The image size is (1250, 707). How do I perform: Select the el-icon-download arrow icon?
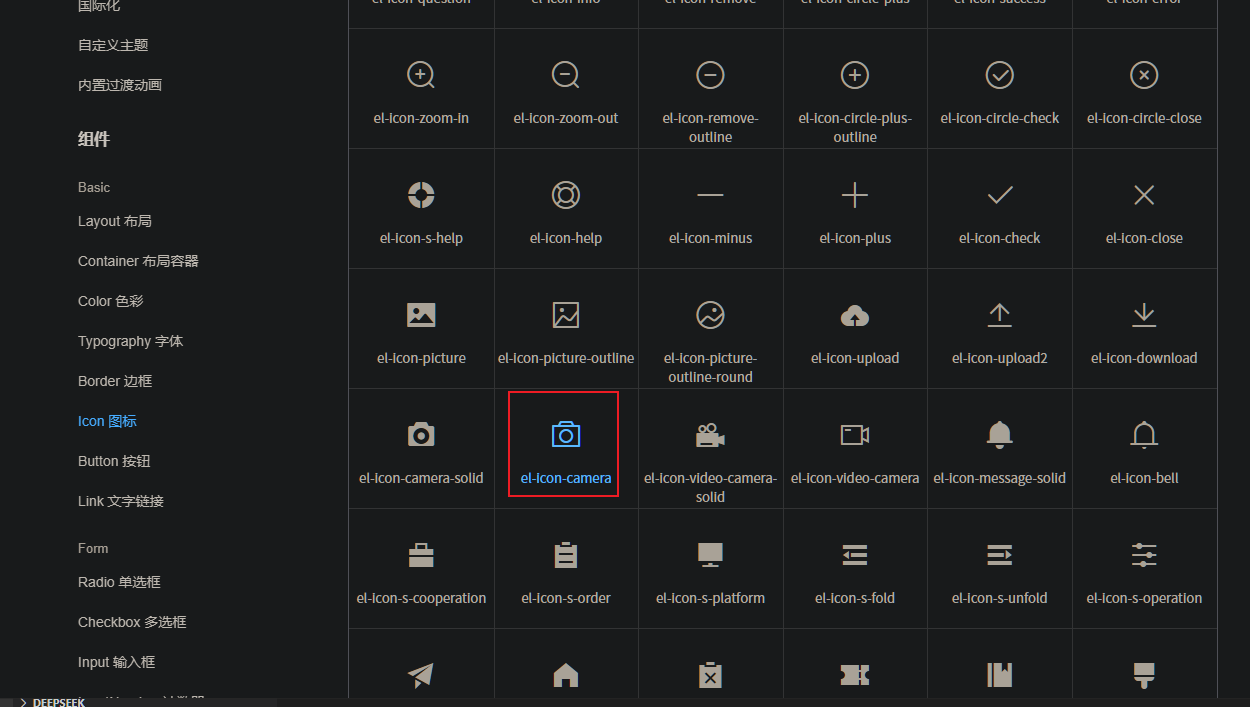pyautogui.click(x=1144, y=315)
